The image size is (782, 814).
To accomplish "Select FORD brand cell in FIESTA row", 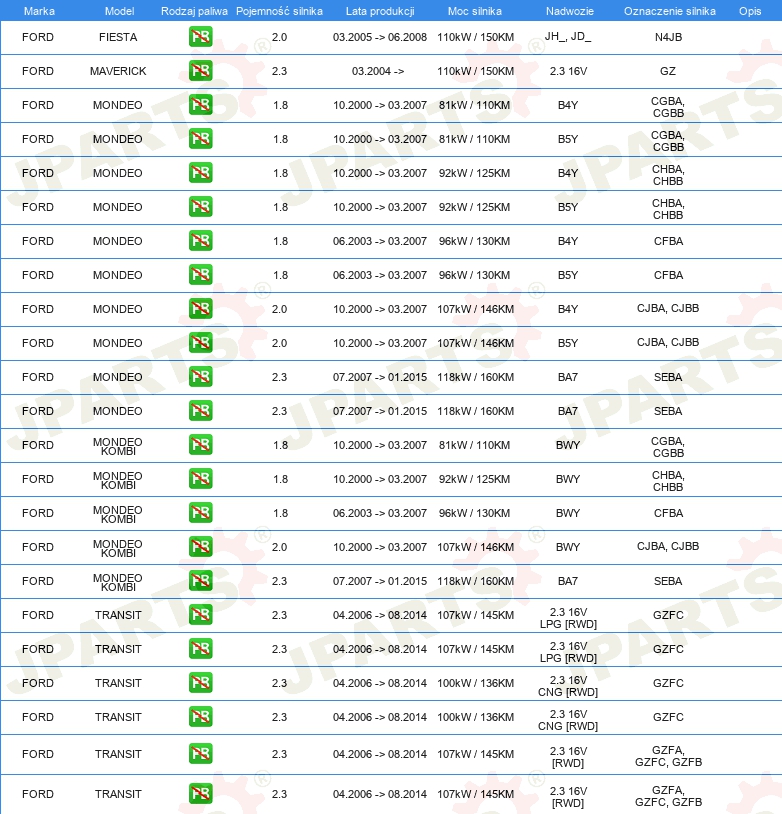I will click(38, 37).
